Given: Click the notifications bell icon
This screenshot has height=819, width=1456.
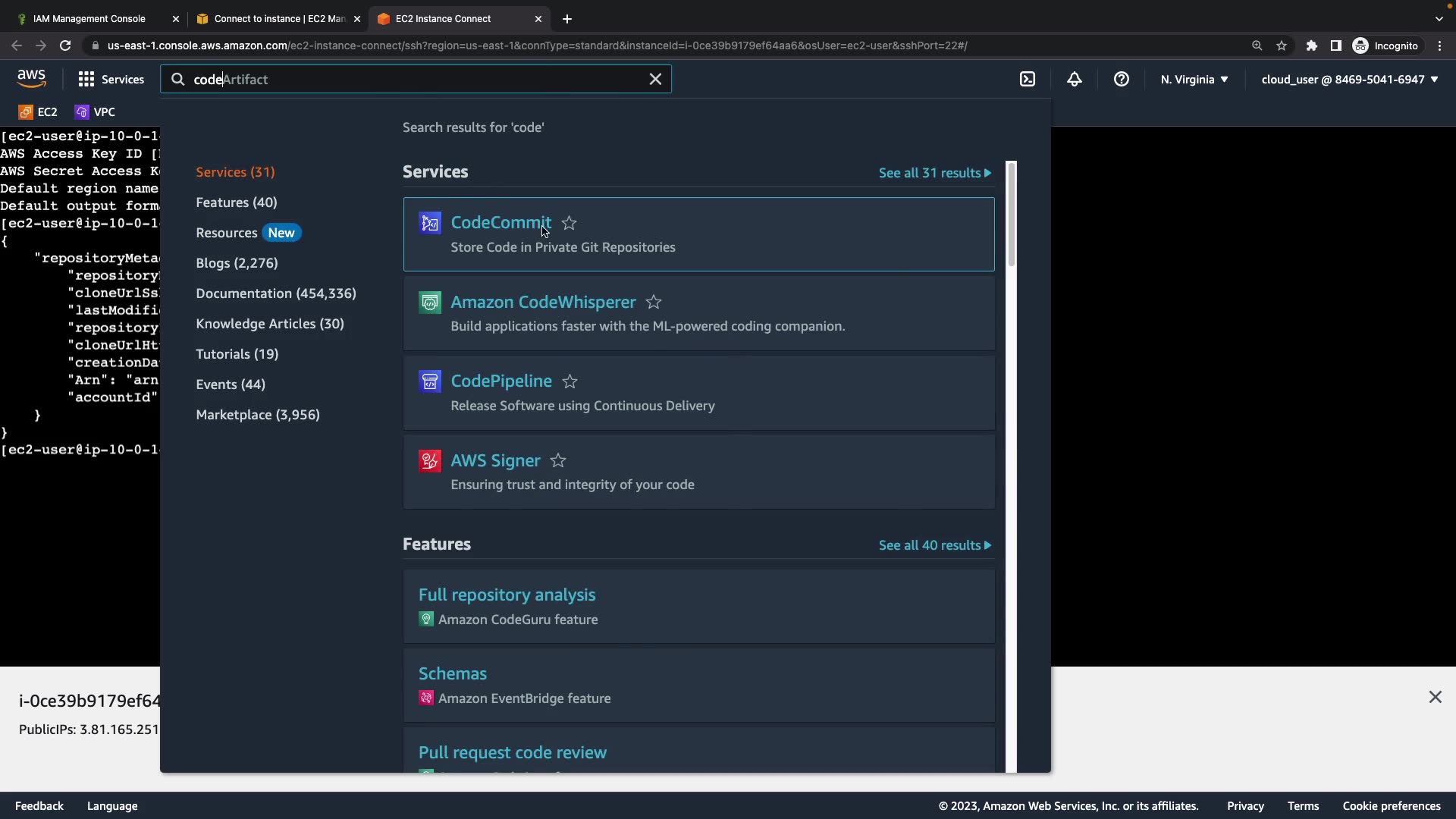Looking at the screenshot, I should 1075,79.
